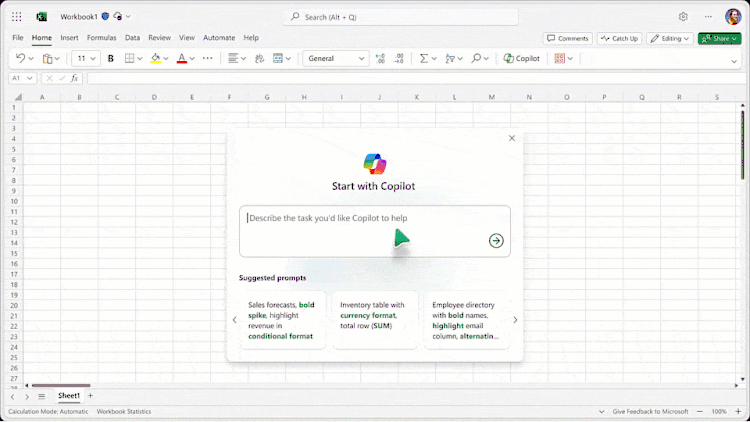Expand the font color dropdown arrow
This screenshot has height=422, width=750.
pos(192,58)
